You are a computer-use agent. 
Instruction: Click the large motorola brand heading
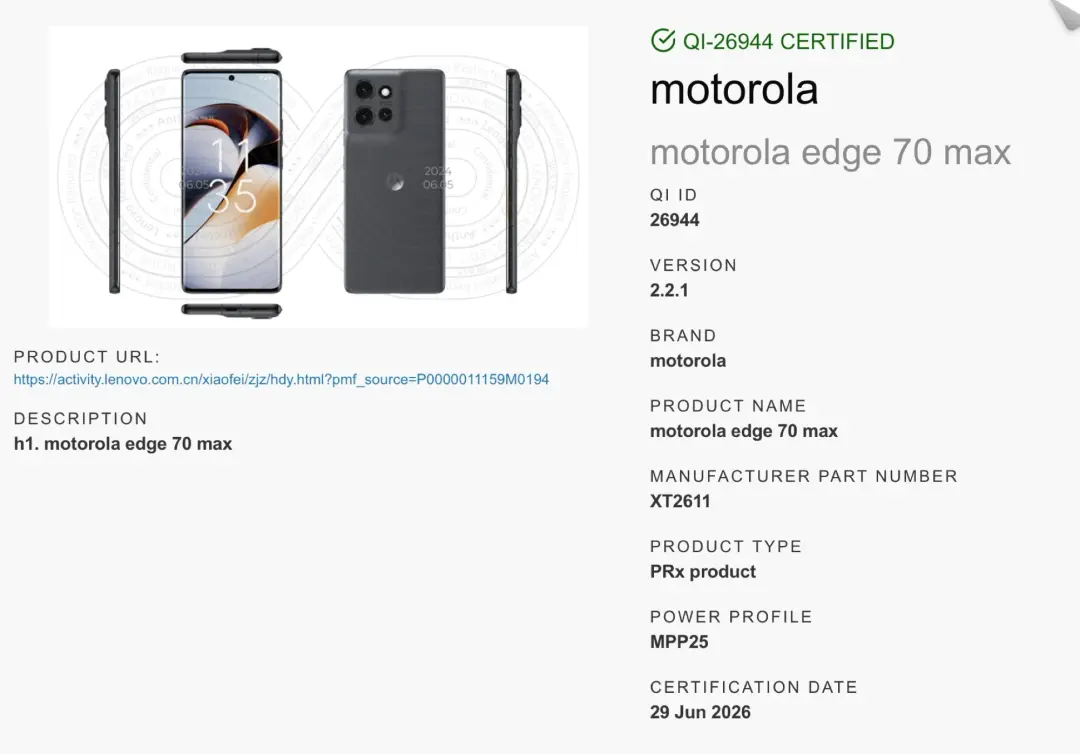(734, 90)
